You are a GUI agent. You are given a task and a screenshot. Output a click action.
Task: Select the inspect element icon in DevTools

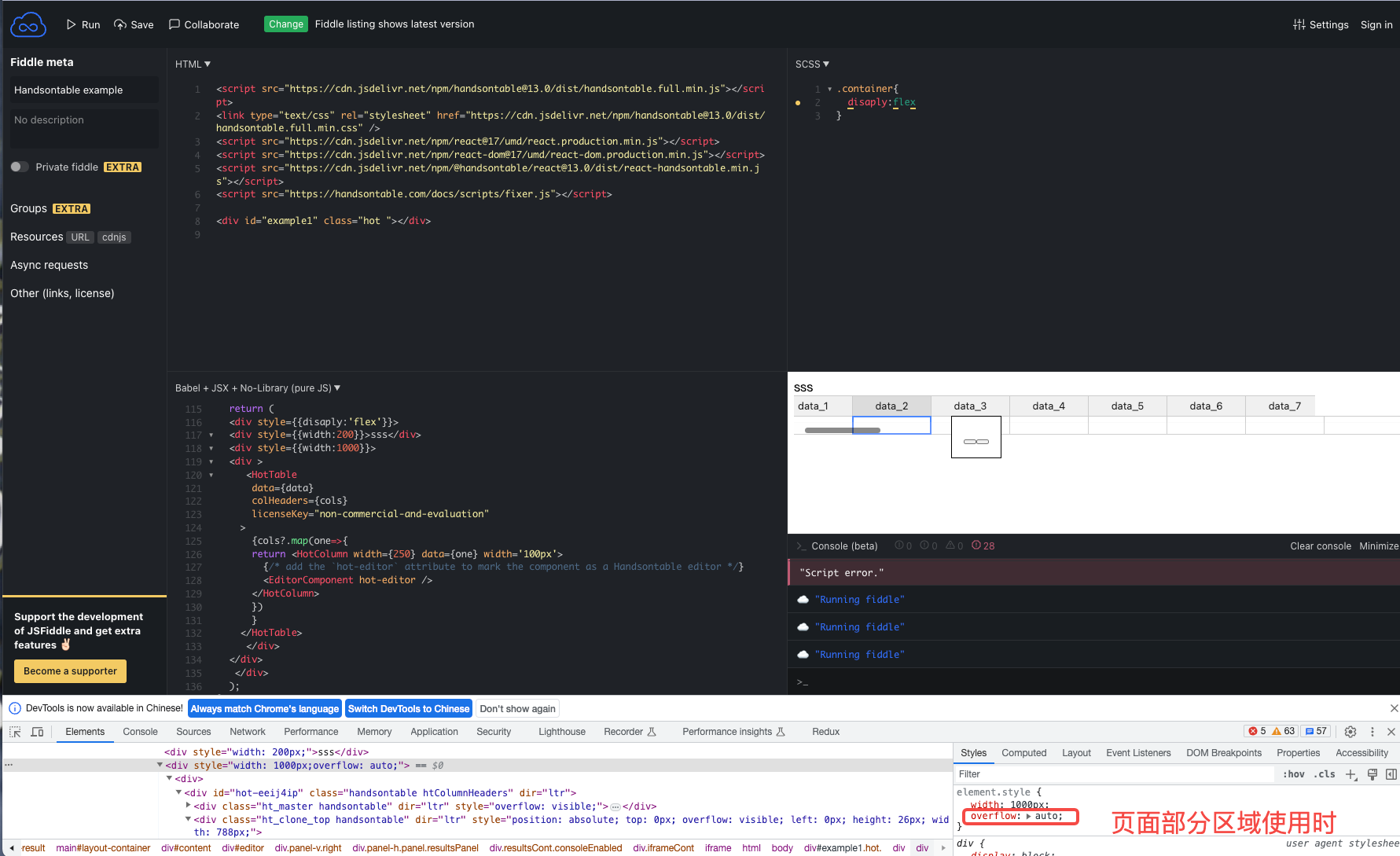point(14,732)
